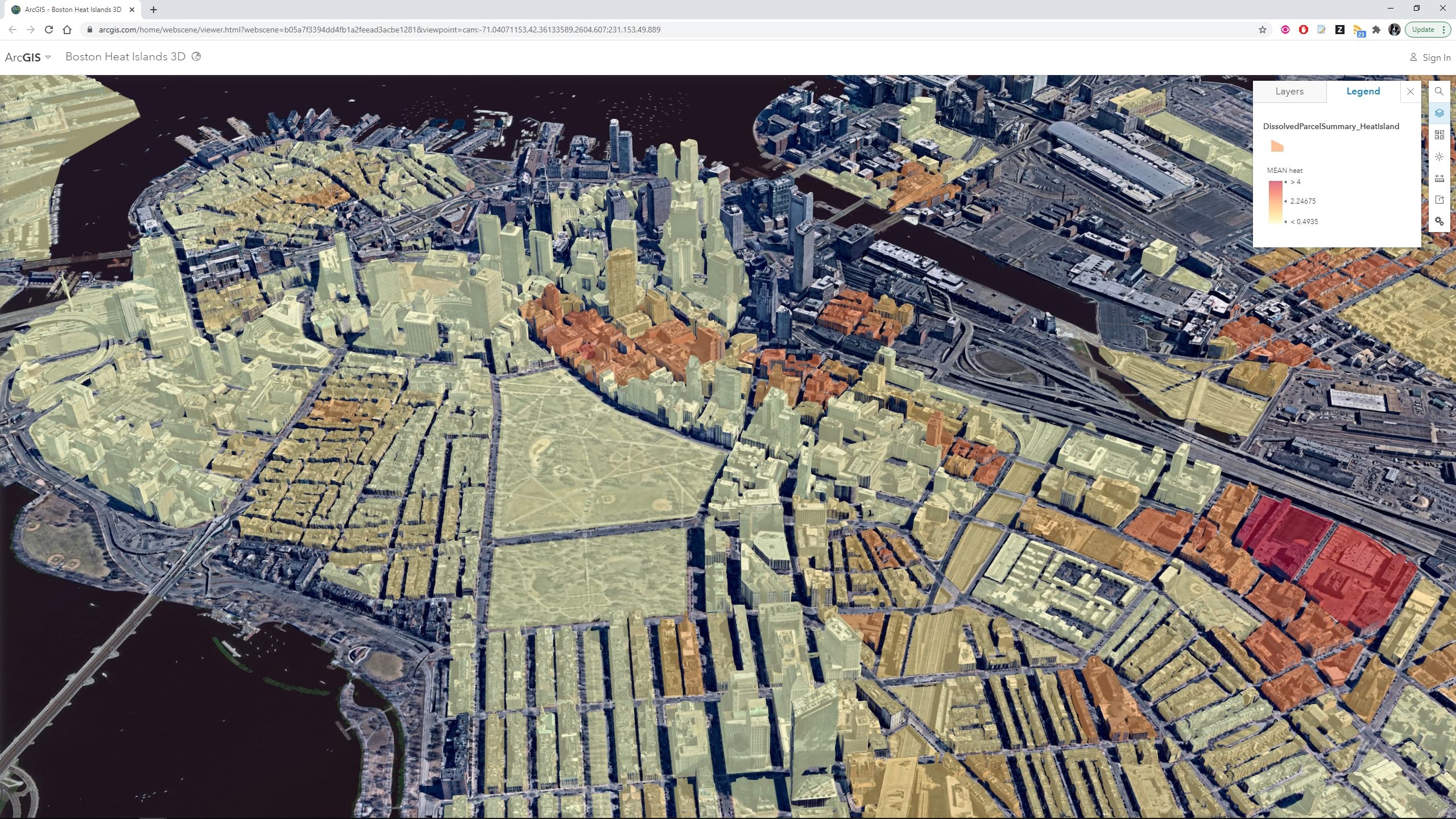
Task: Open the Basemap gallery tool
Action: point(1440,135)
